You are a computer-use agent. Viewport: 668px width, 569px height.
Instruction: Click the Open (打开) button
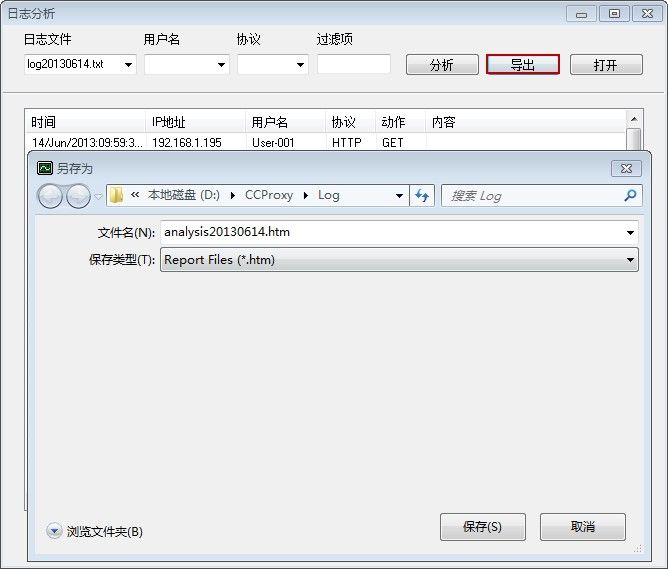[x=606, y=65]
